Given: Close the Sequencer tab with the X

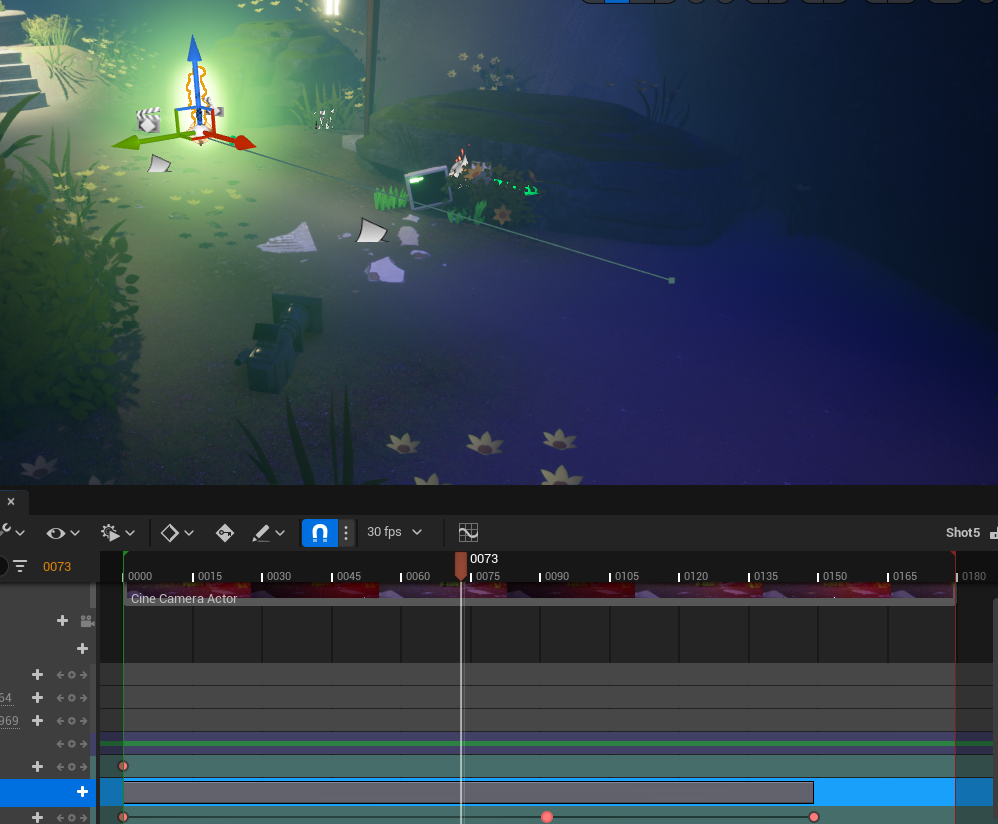Looking at the screenshot, I should click(11, 502).
